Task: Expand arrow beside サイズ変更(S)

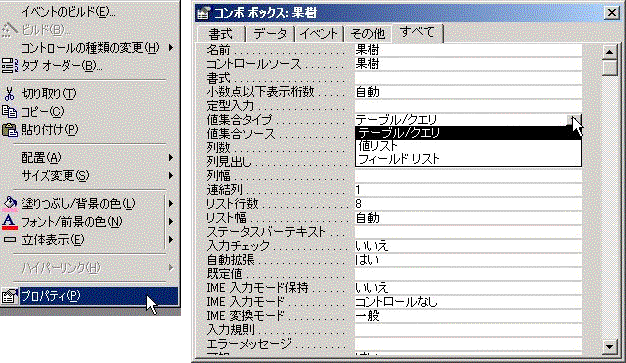Action: (x=171, y=176)
